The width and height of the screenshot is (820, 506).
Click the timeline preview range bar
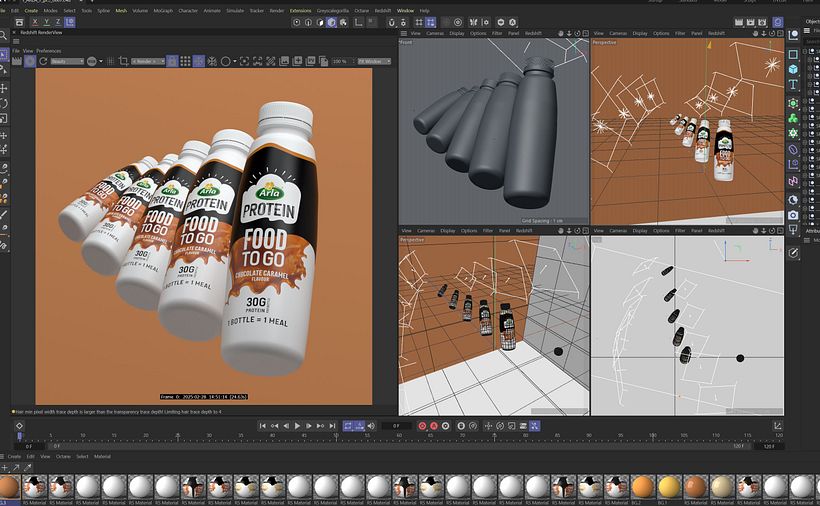(398, 446)
